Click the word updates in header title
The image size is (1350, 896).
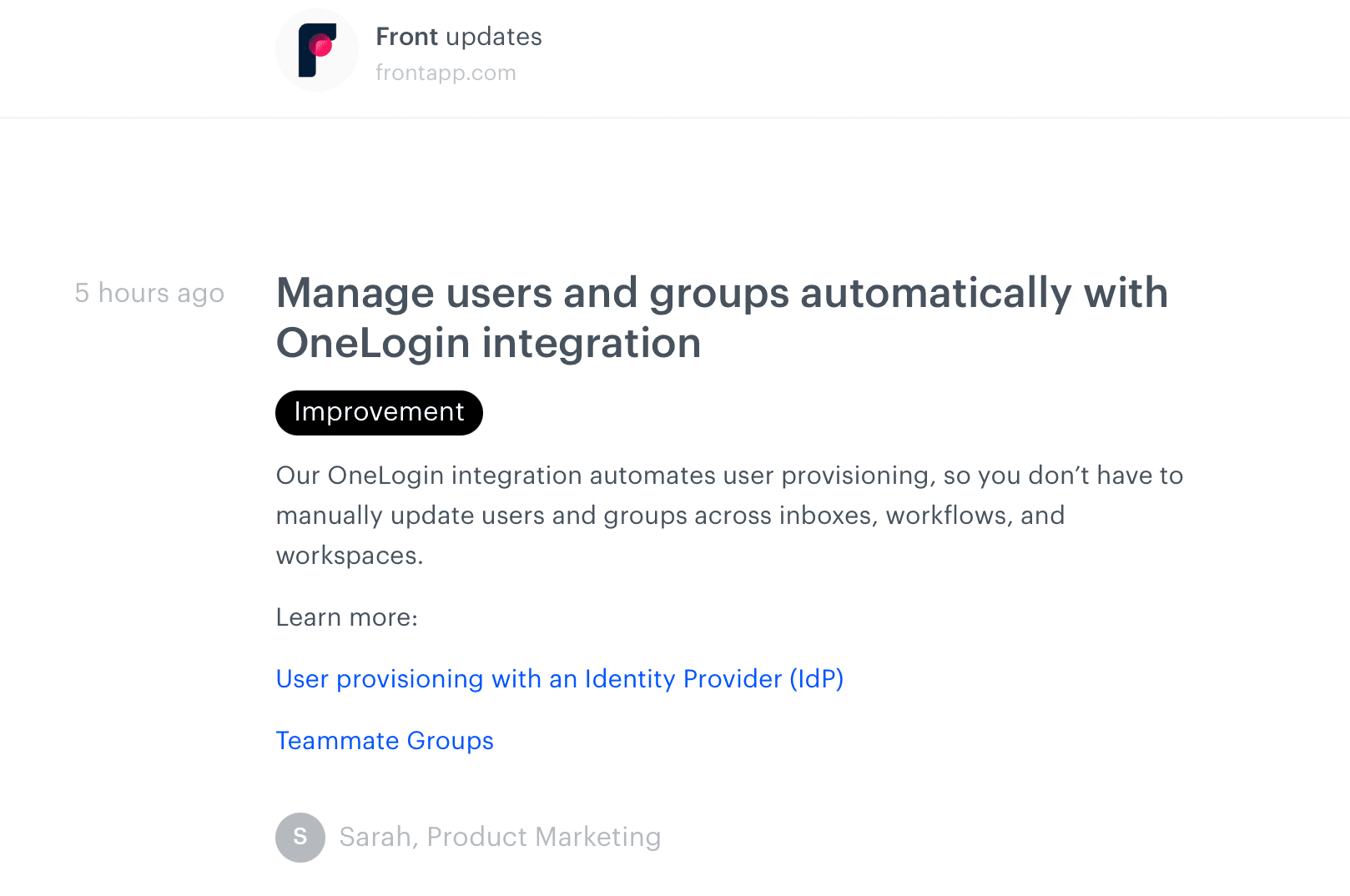[x=494, y=38]
